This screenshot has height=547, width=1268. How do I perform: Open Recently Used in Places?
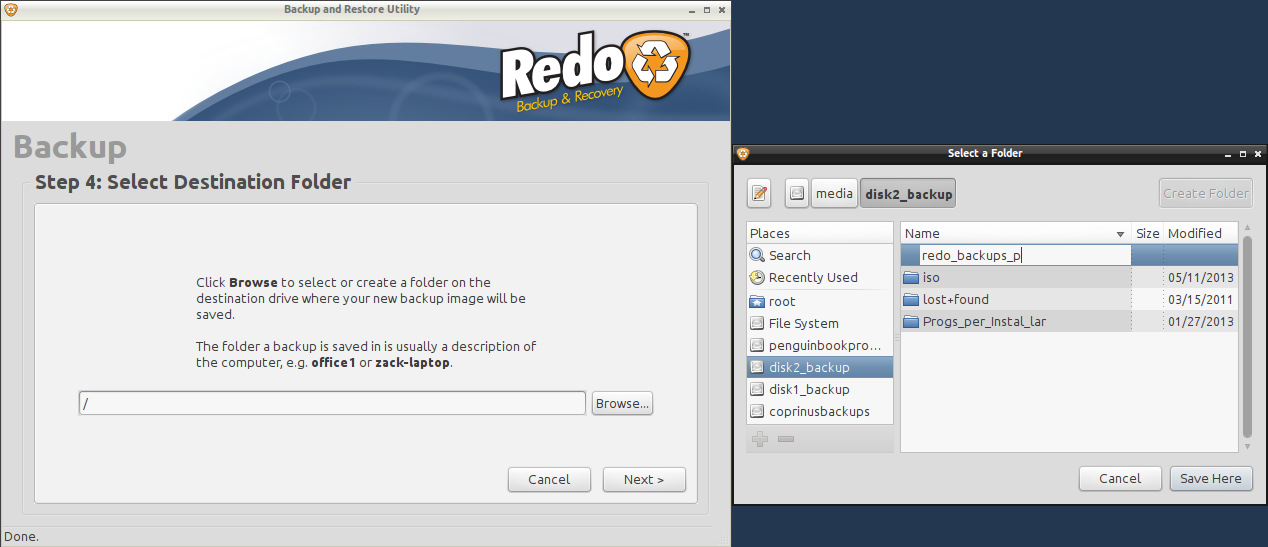(812, 277)
